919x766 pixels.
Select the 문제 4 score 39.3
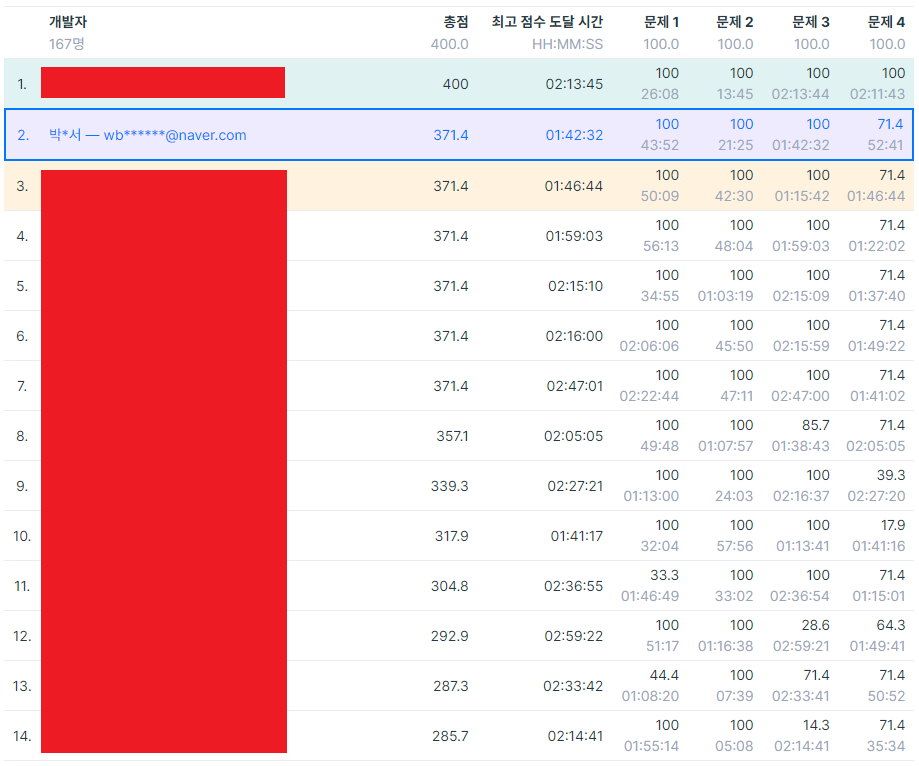[891, 475]
